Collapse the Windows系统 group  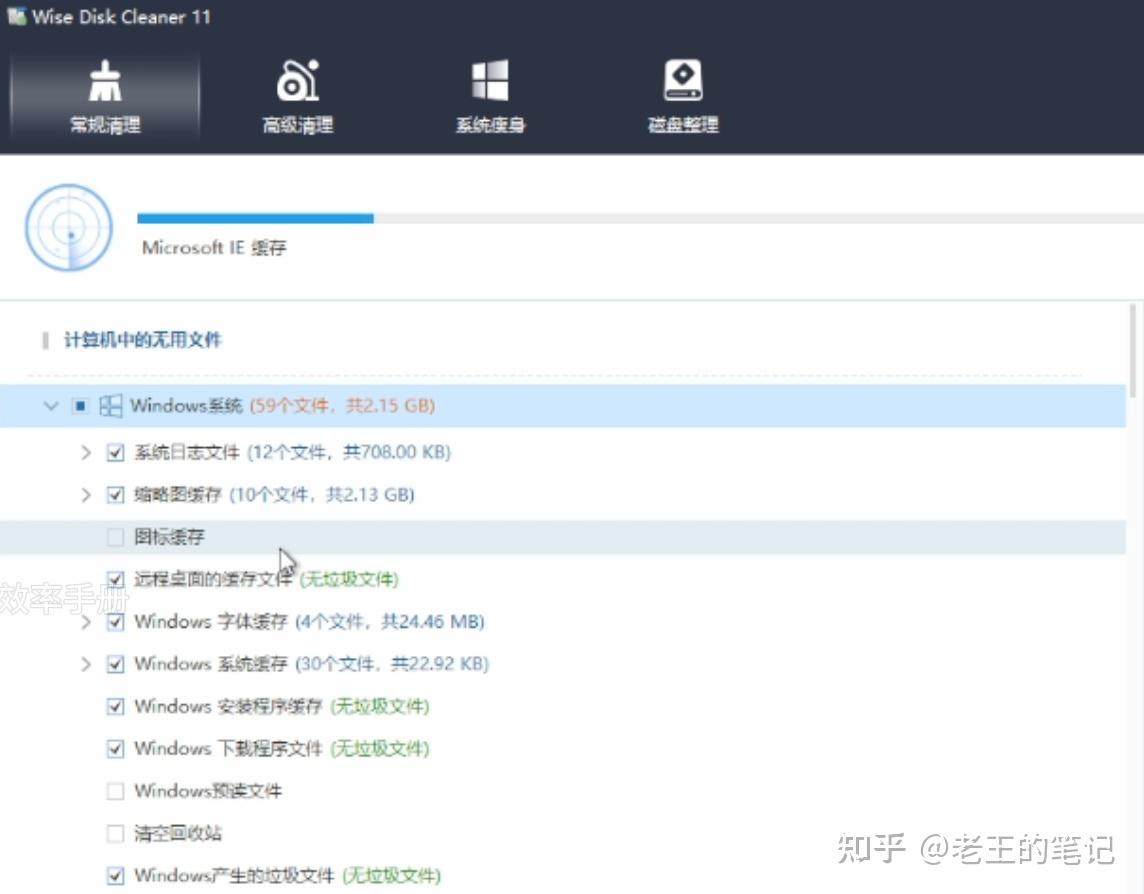coord(50,405)
